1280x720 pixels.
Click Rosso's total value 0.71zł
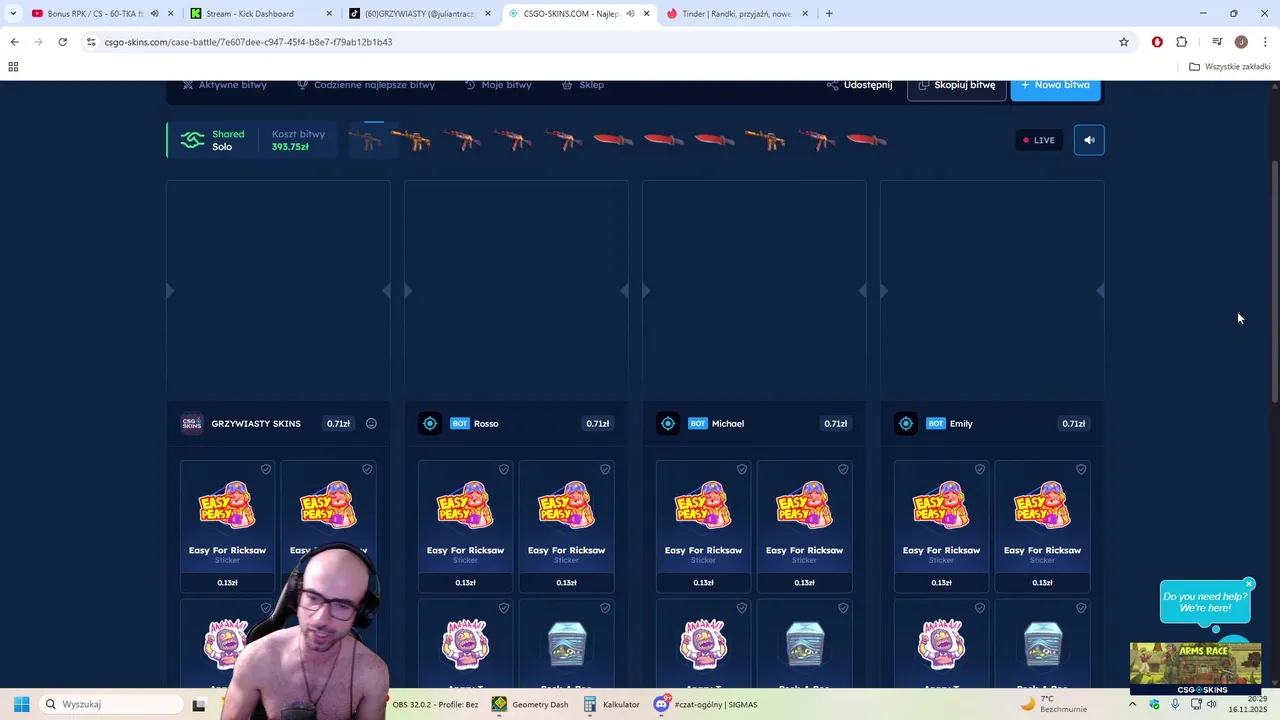point(597,424)
